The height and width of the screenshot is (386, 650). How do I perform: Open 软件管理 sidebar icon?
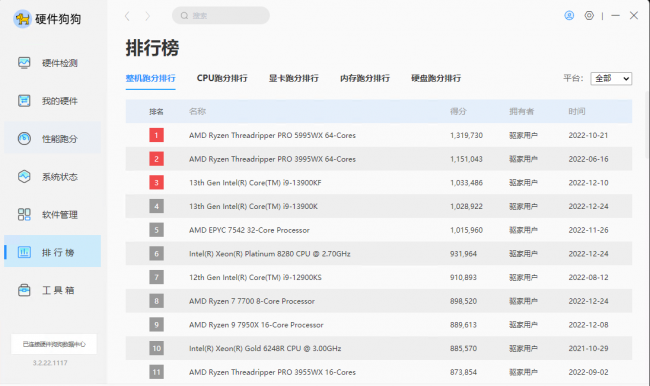24,214
